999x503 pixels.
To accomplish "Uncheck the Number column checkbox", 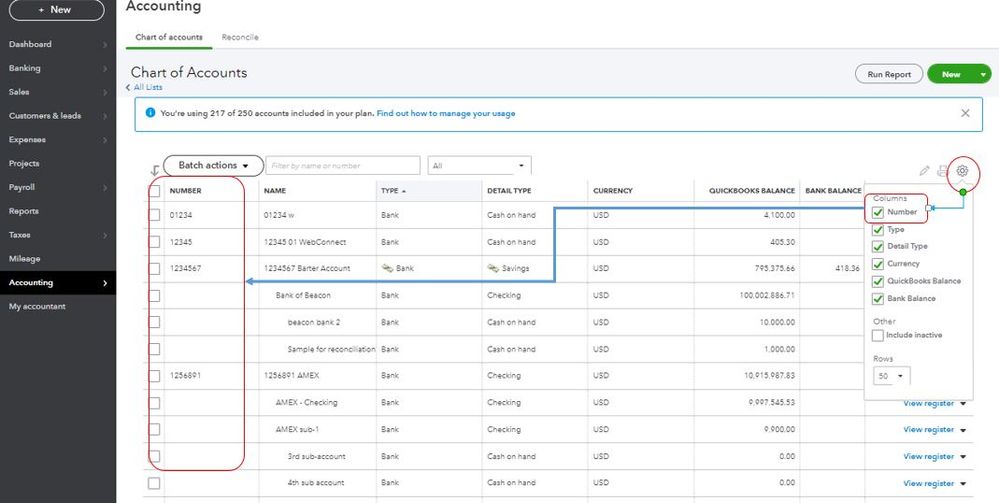I will click(878, 212).
